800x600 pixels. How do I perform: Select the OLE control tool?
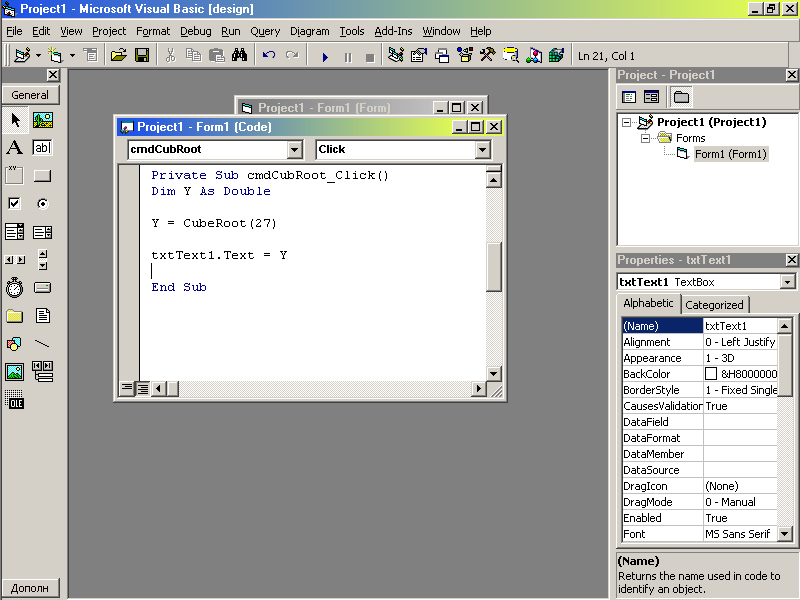click(x=15, y=399)
